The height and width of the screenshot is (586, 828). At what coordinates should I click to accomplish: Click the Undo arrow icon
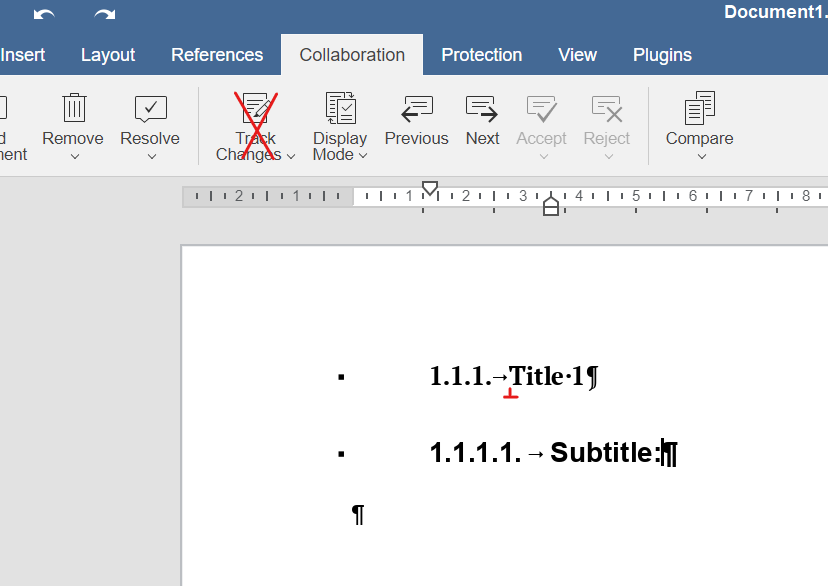[x=42, y=14]
